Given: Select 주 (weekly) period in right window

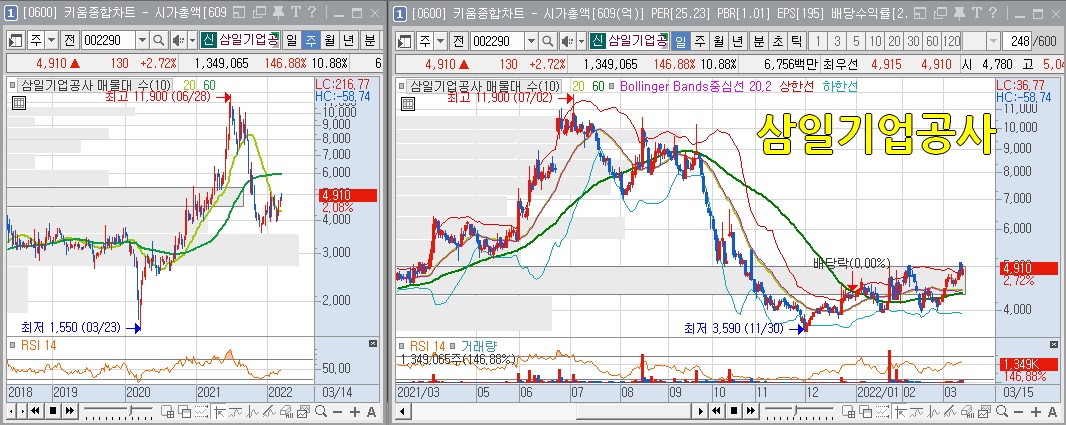Looking at the screenshot, I should [x=699, y=41].
